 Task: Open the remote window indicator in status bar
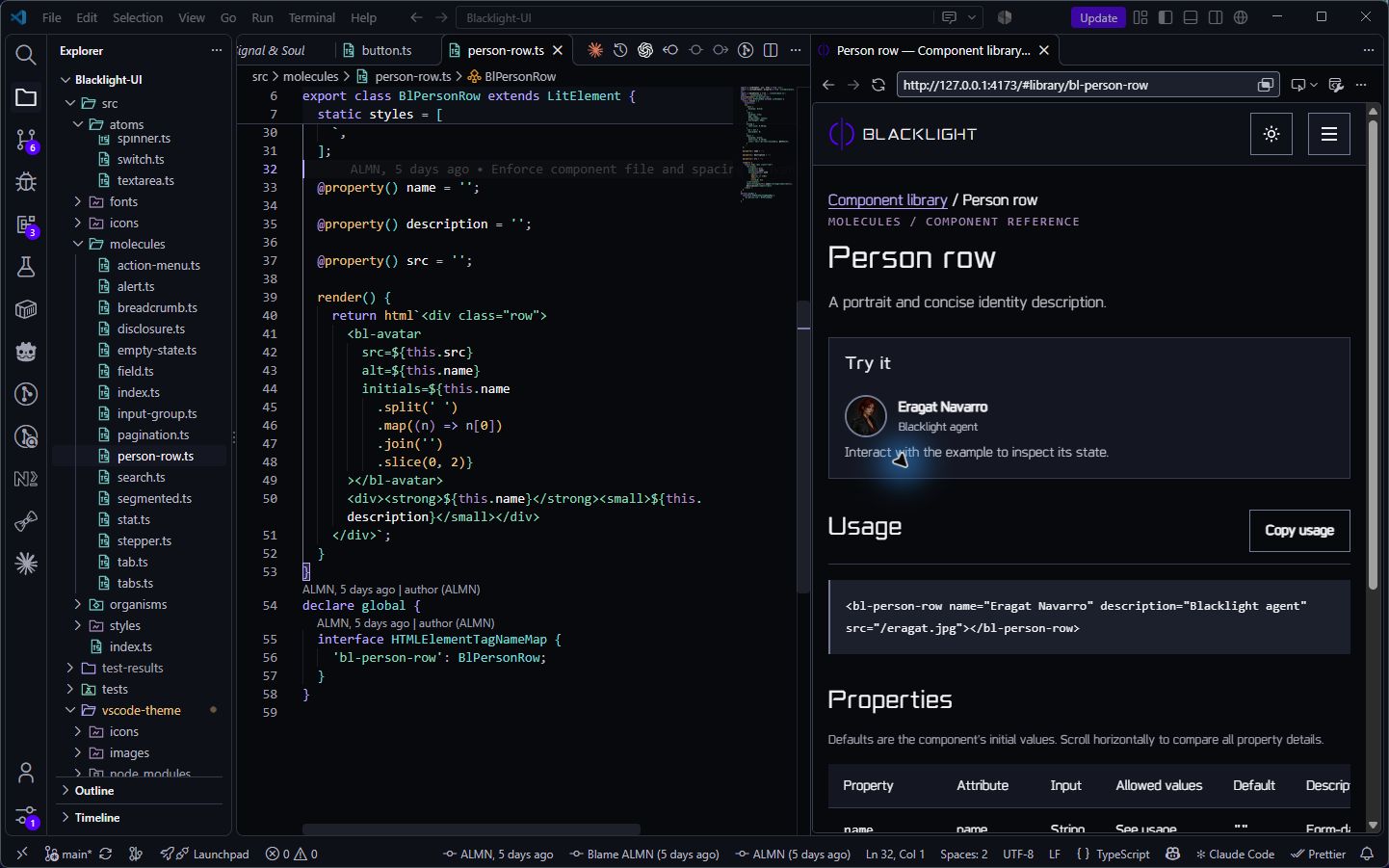tap(21, 854)
